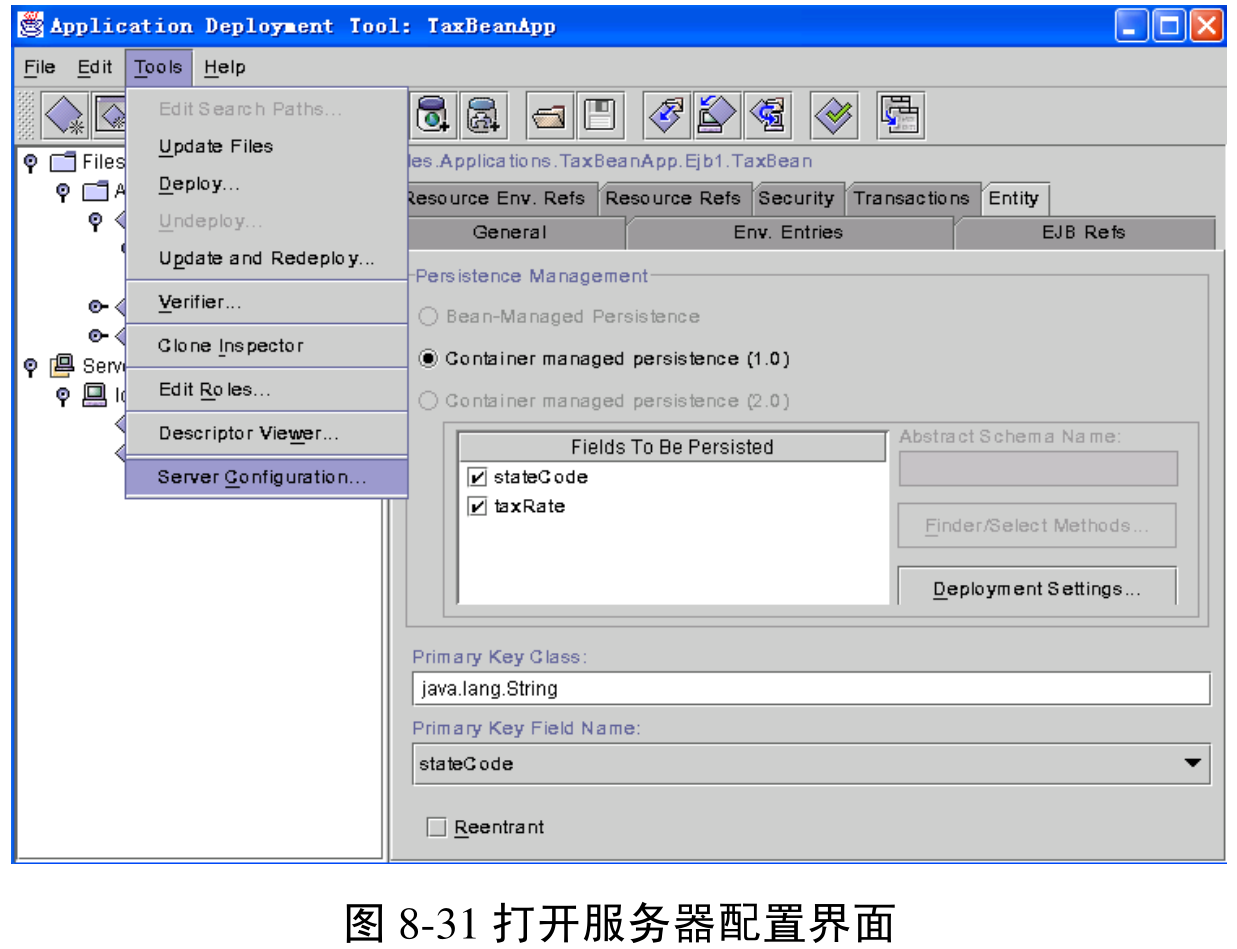Viewport: 1237px width, 949px height.
Task: Select the Bean-Managed Persistence radio button
Action: coord(428,316)
